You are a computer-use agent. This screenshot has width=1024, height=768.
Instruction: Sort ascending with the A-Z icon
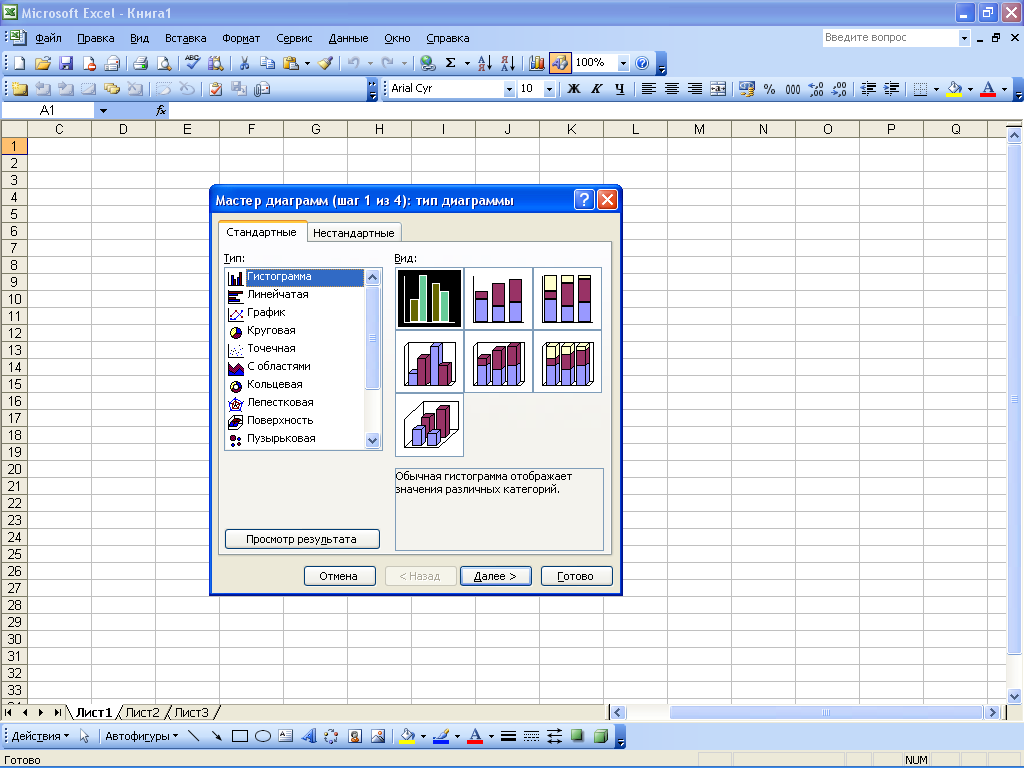pos(485,63)
